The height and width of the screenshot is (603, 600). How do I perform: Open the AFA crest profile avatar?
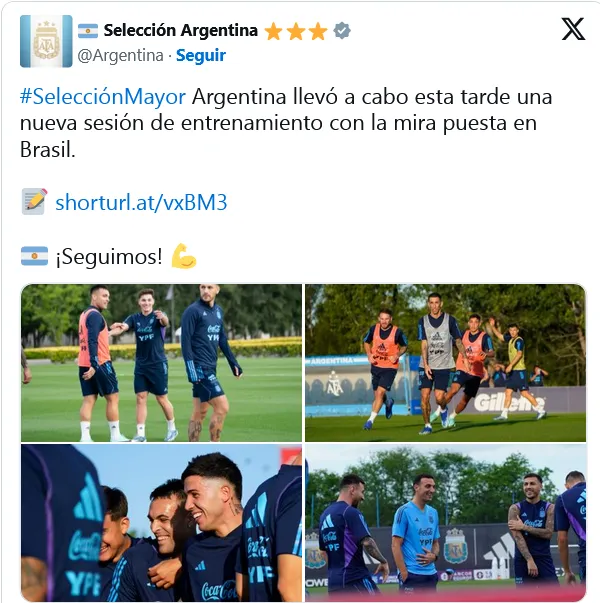pyautogui.click(x=46, y=42)
